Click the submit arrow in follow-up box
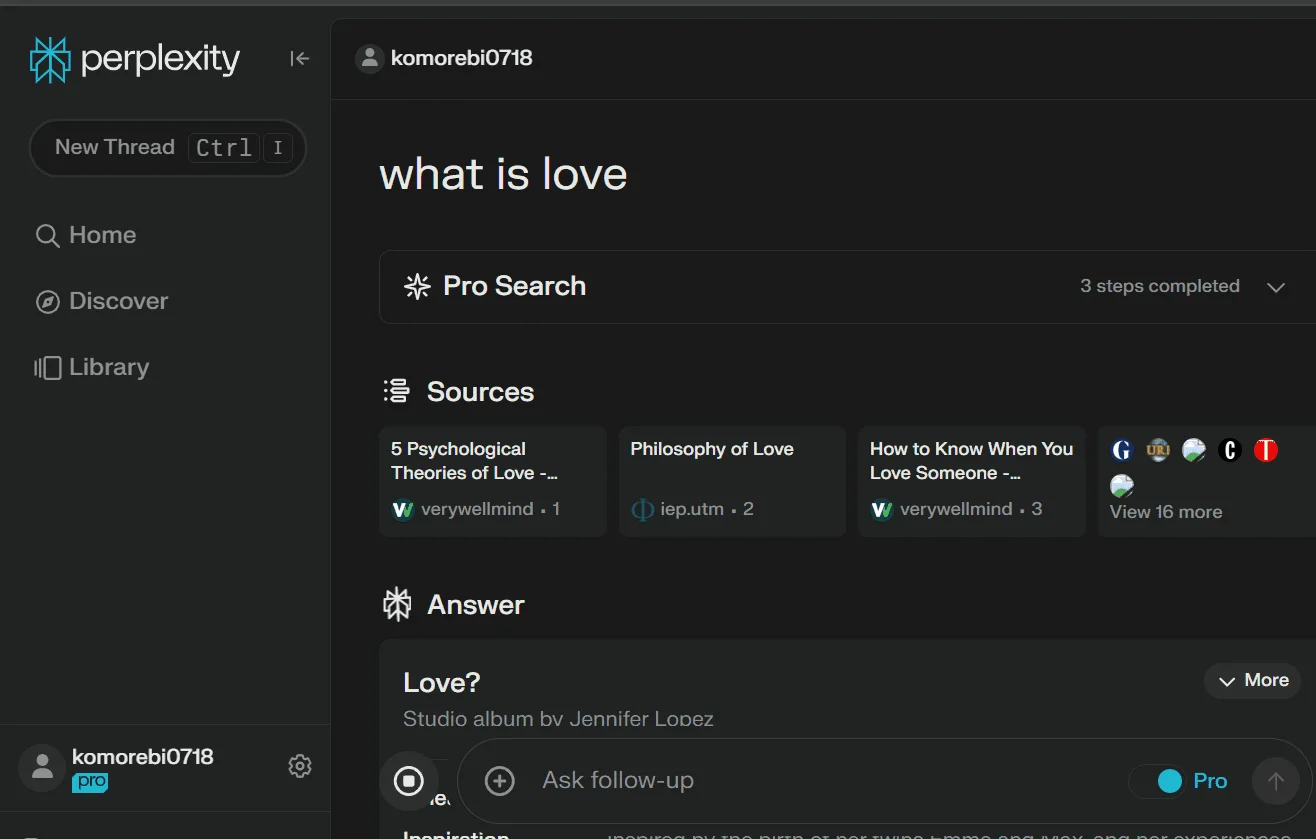1316x839 pixels. pyautogui.click(x=1275, y=781)
